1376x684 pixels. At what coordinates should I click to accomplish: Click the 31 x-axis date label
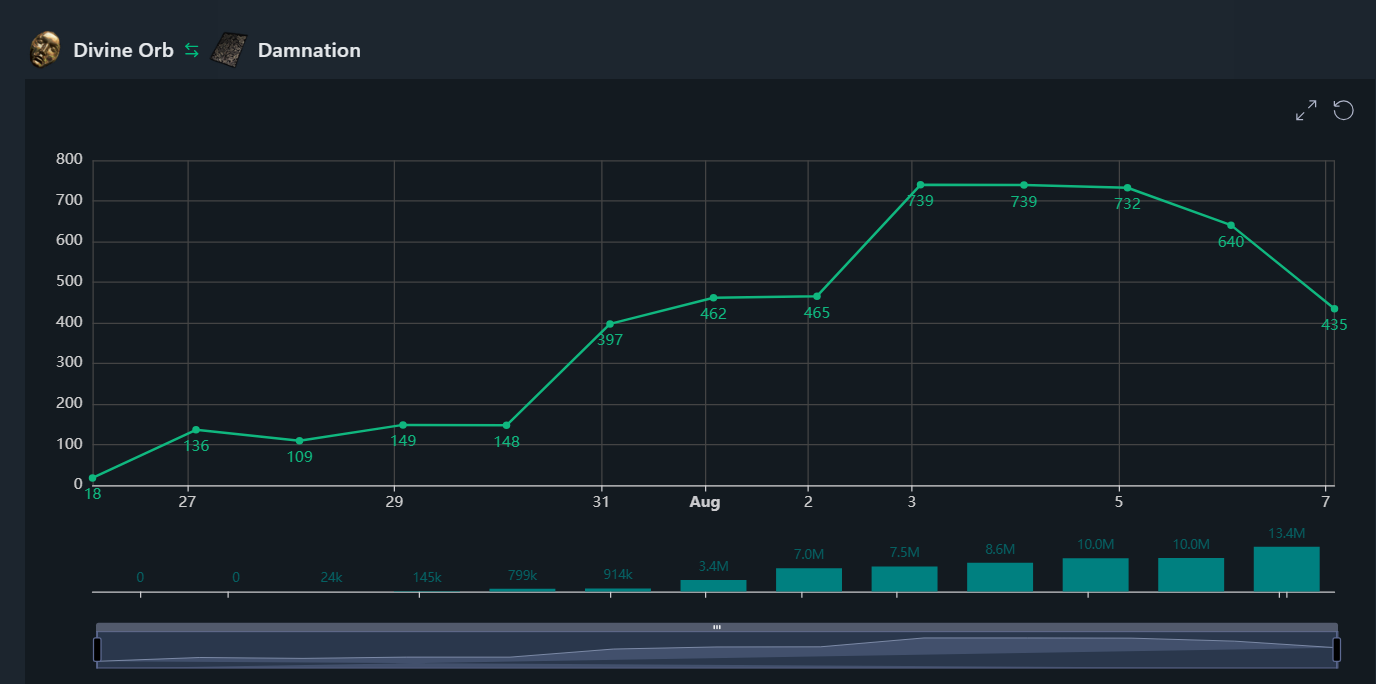tap(601, 501)
